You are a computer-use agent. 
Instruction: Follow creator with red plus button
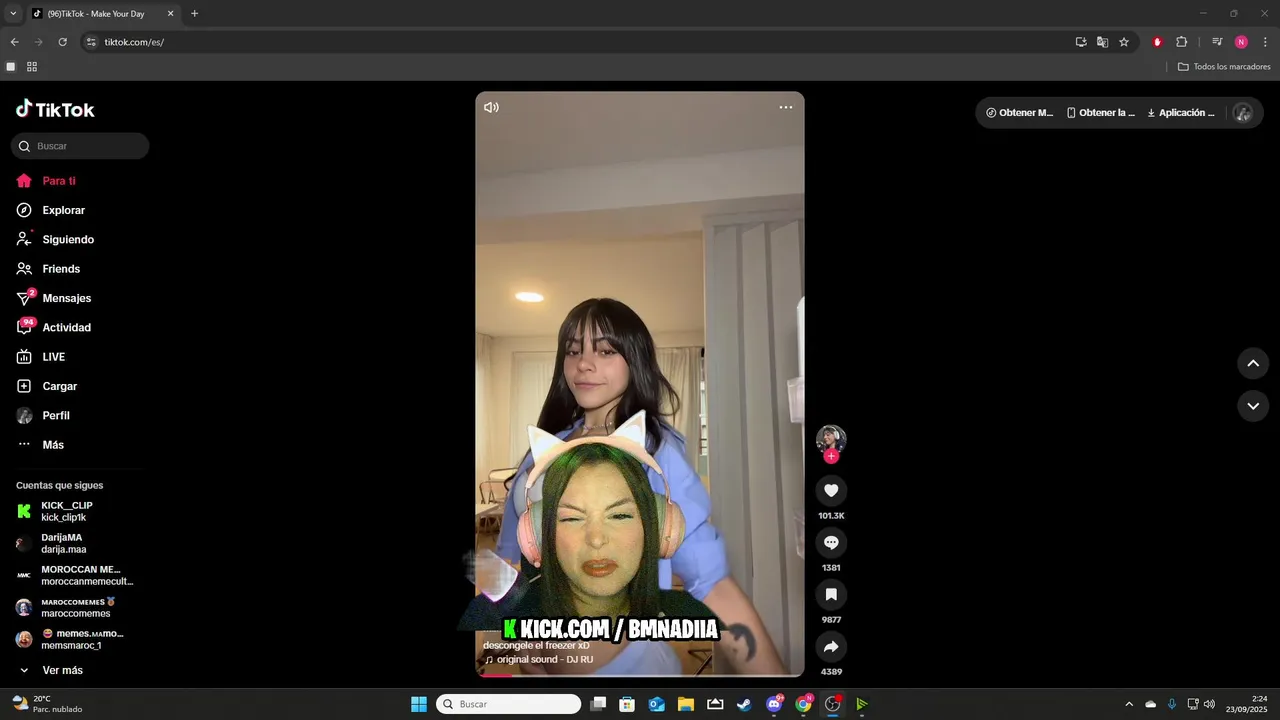coord(831,456)
